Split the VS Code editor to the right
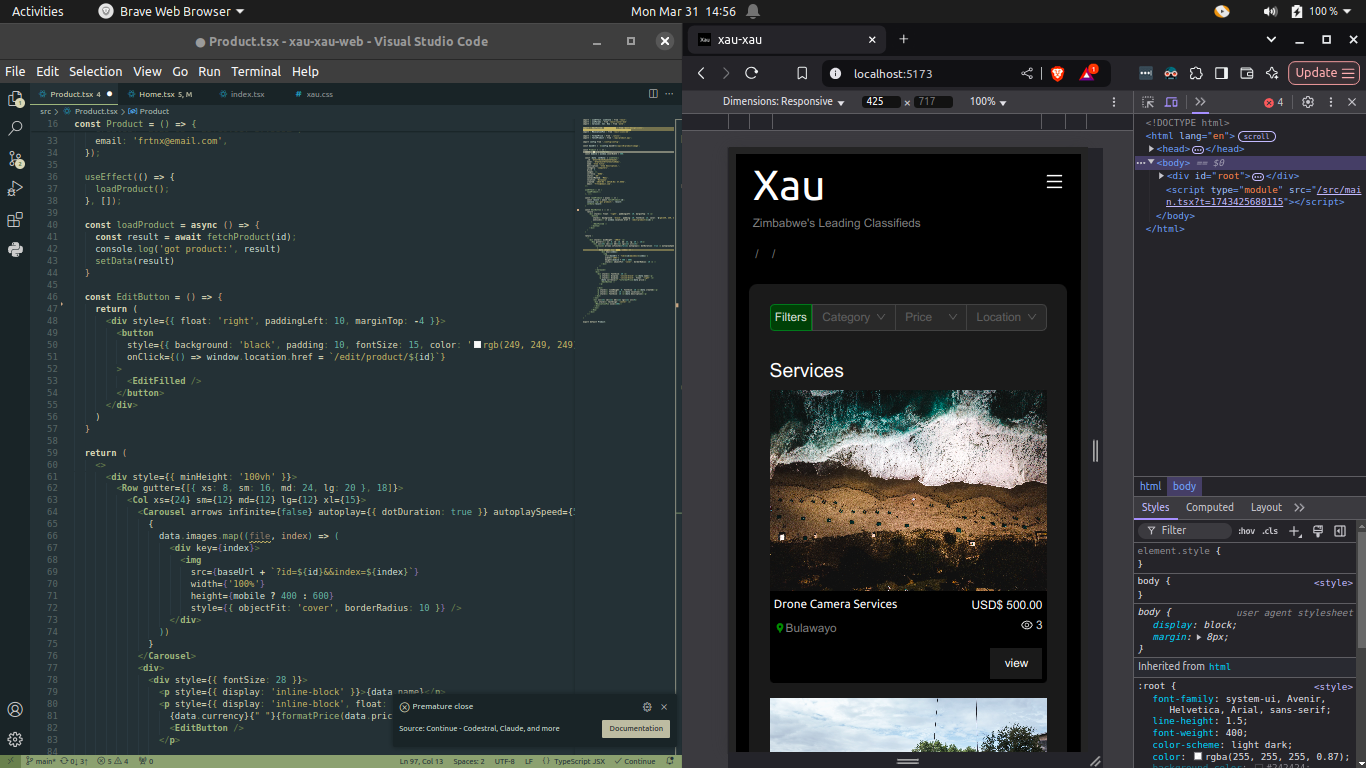The width and height of the screenshot is (1366, 768). [653, 94]
